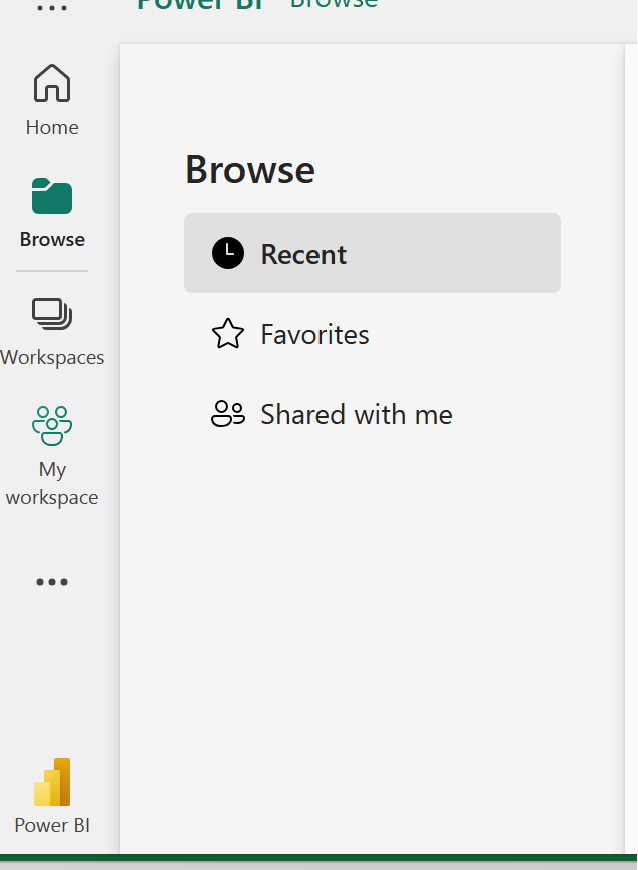This screenshot has height=870, width=638.
Task: Select the Favorites tab in Browse
Action: coord(372,333)
